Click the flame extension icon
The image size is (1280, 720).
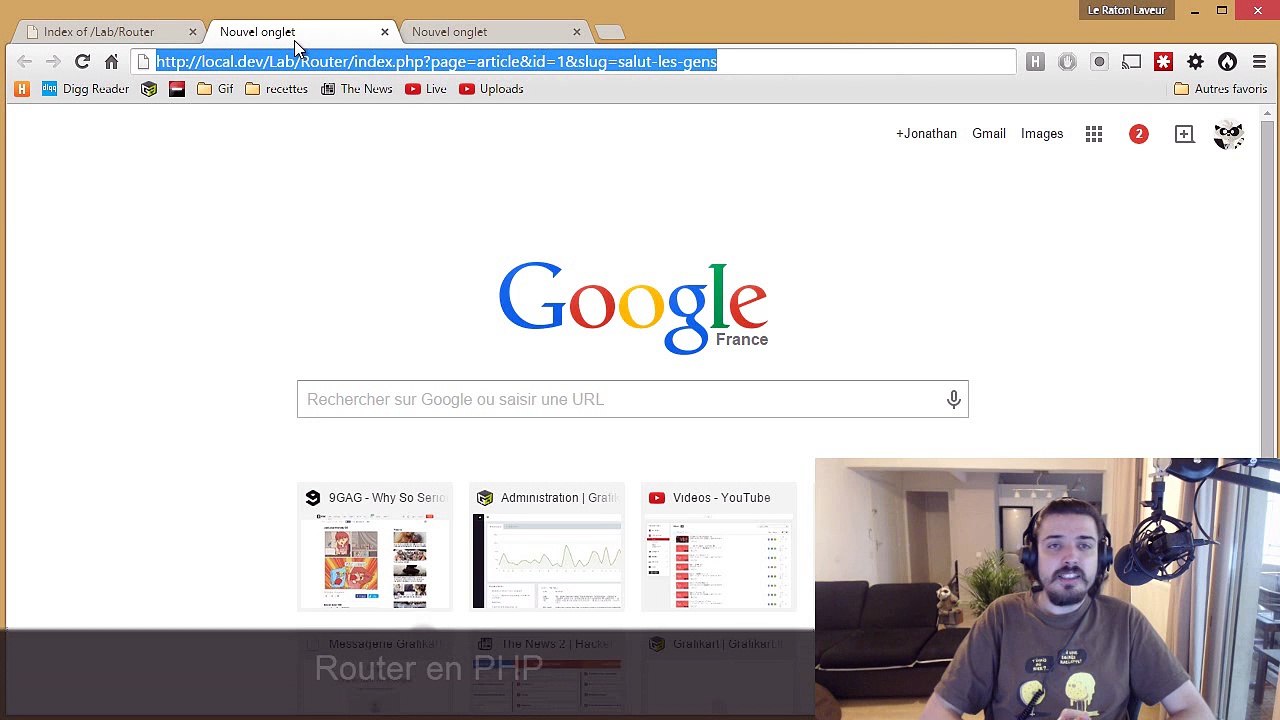pos(1227,62)
